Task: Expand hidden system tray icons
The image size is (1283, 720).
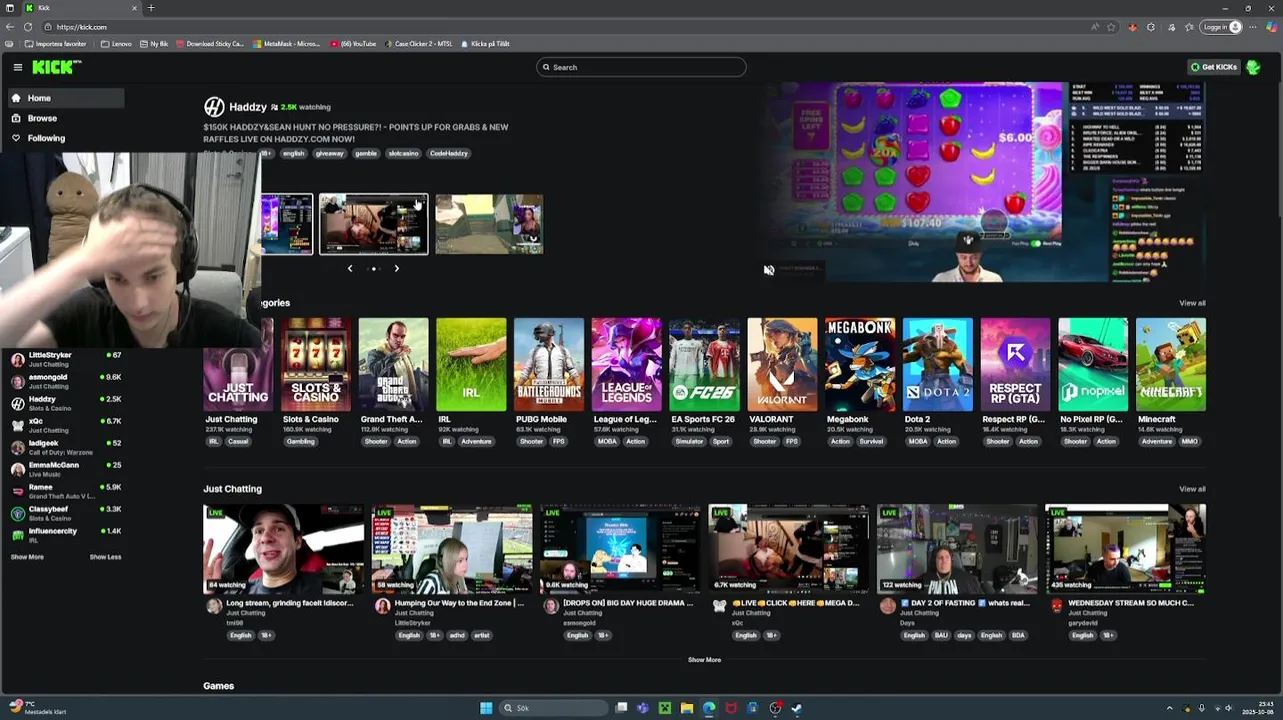Action: [1170, 708]
